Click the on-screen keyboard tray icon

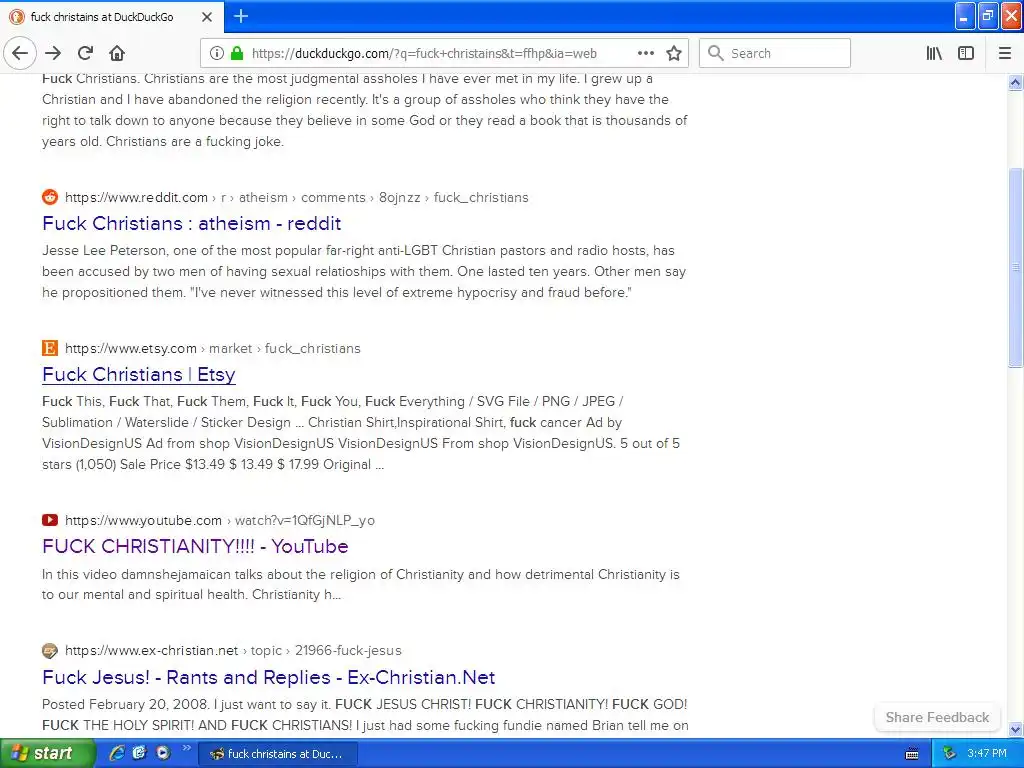pos(912,754)
